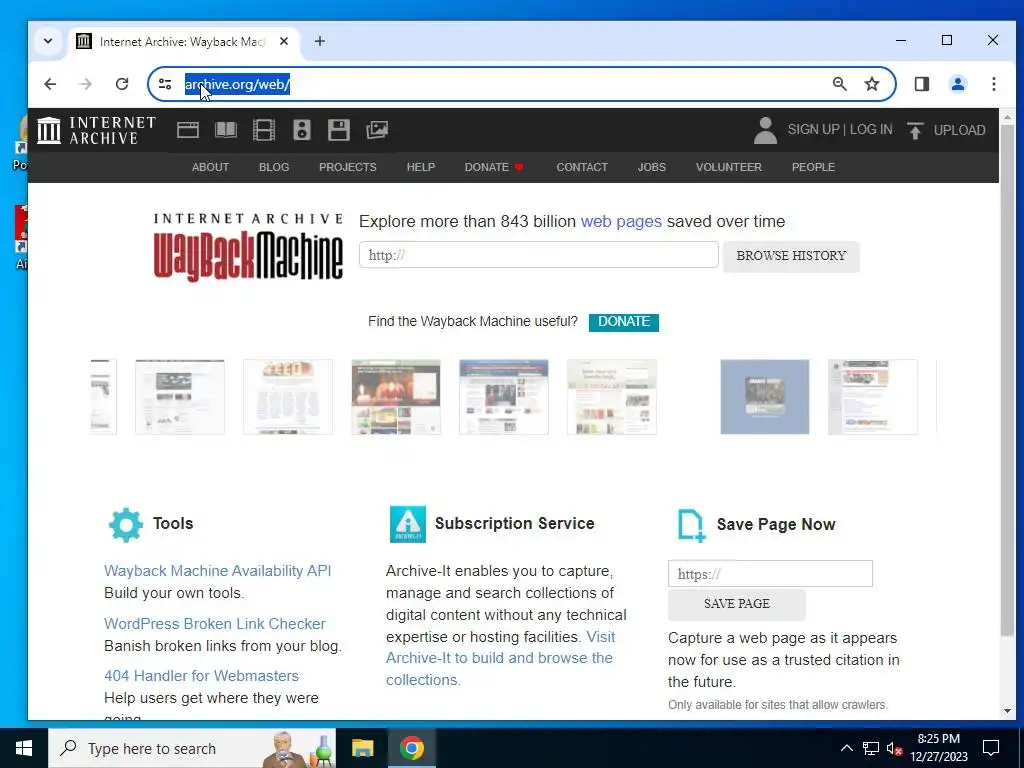Follow the 'web pages' link
Viewport: 1024px width, 768px height.
click(621, 221)
